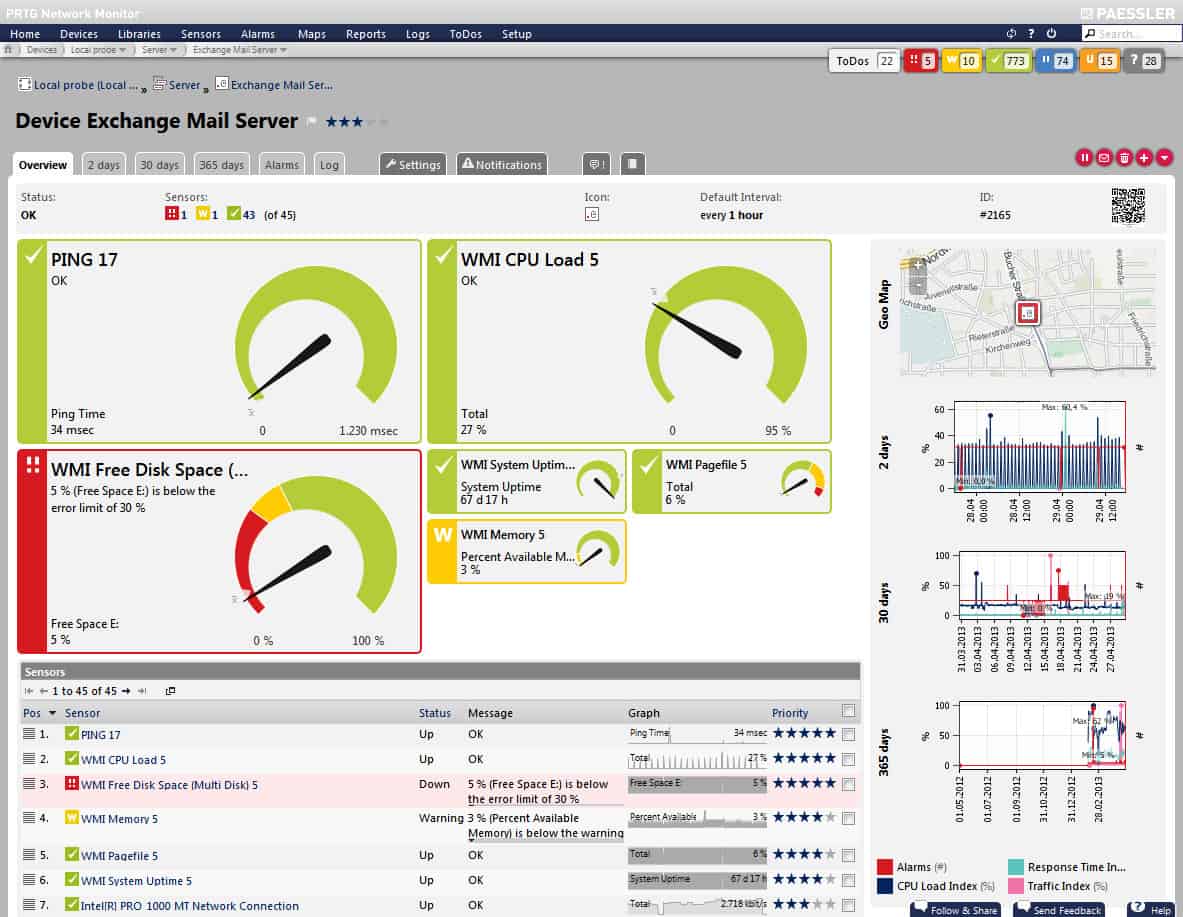
Task: Click the round red add plus button
Action: 1144,157
